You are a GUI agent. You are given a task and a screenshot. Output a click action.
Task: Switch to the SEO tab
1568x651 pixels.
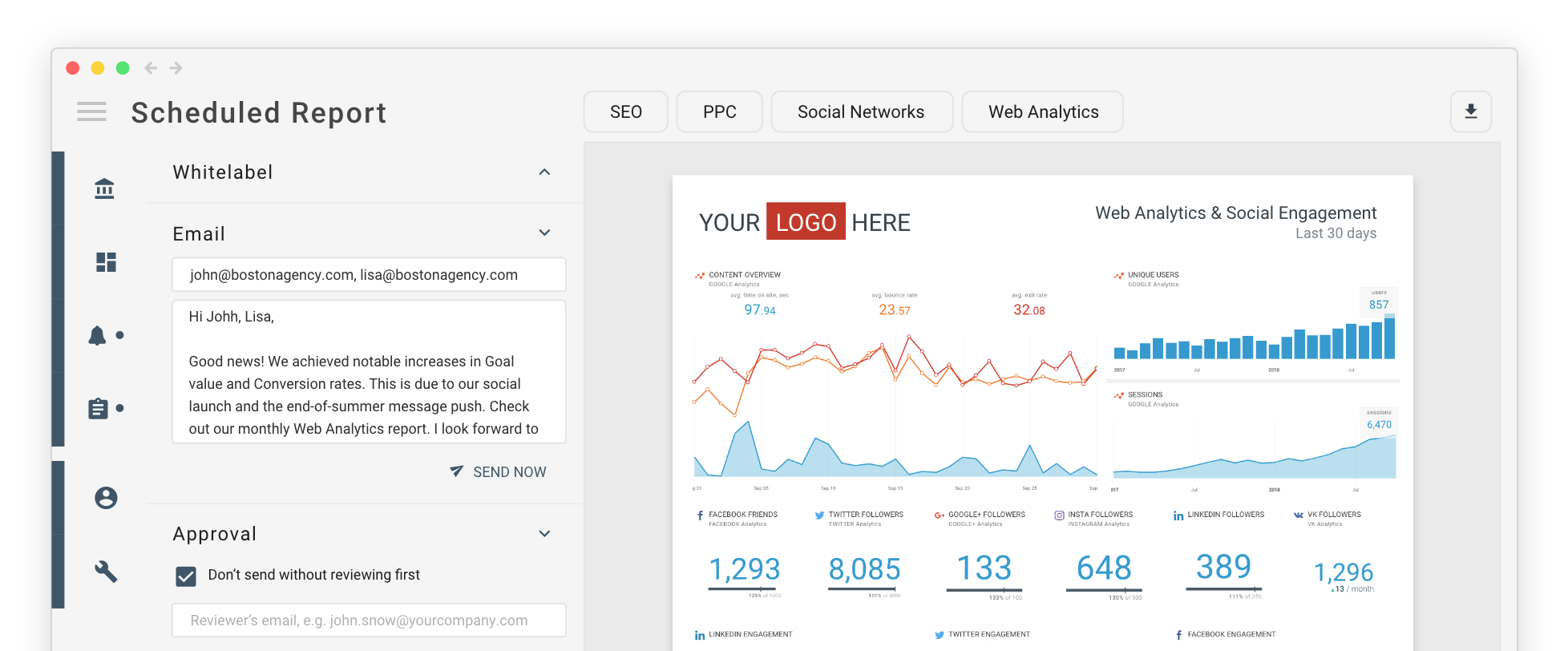626,111
